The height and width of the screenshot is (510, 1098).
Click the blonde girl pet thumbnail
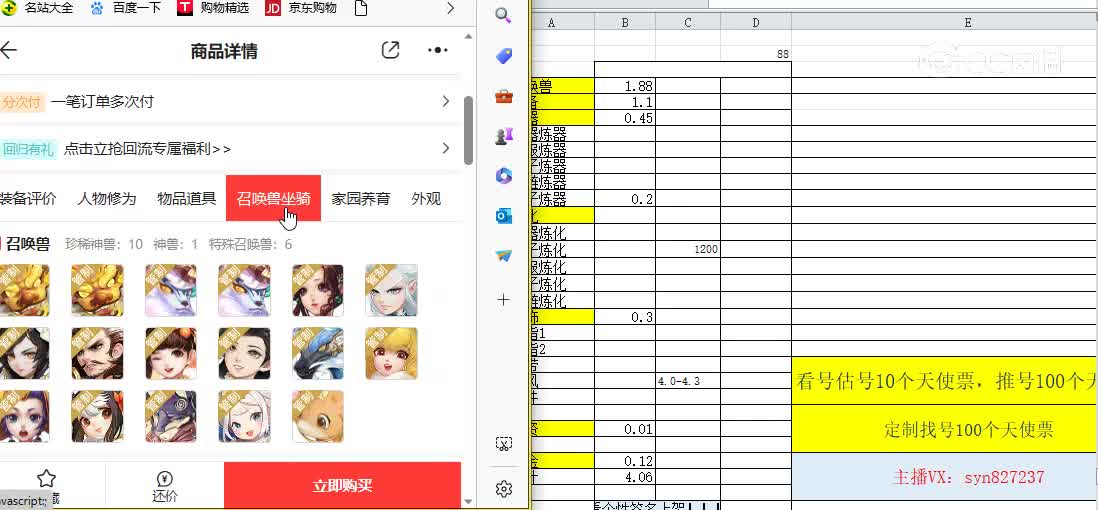[x=391, y=353]
